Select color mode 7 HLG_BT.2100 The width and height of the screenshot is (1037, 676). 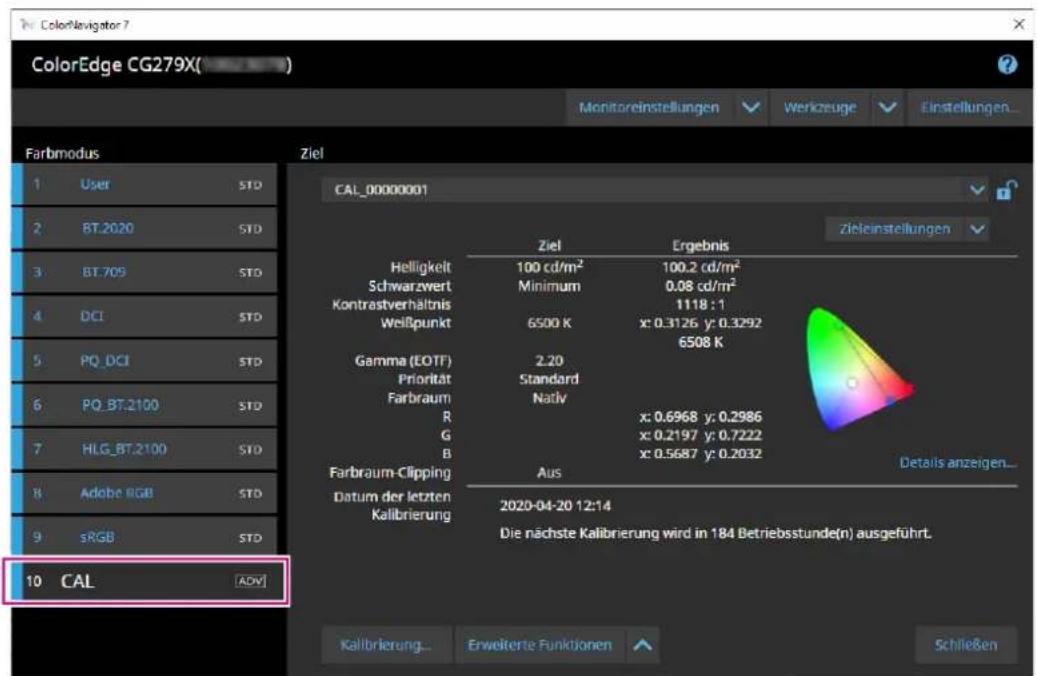click(144, 449)
